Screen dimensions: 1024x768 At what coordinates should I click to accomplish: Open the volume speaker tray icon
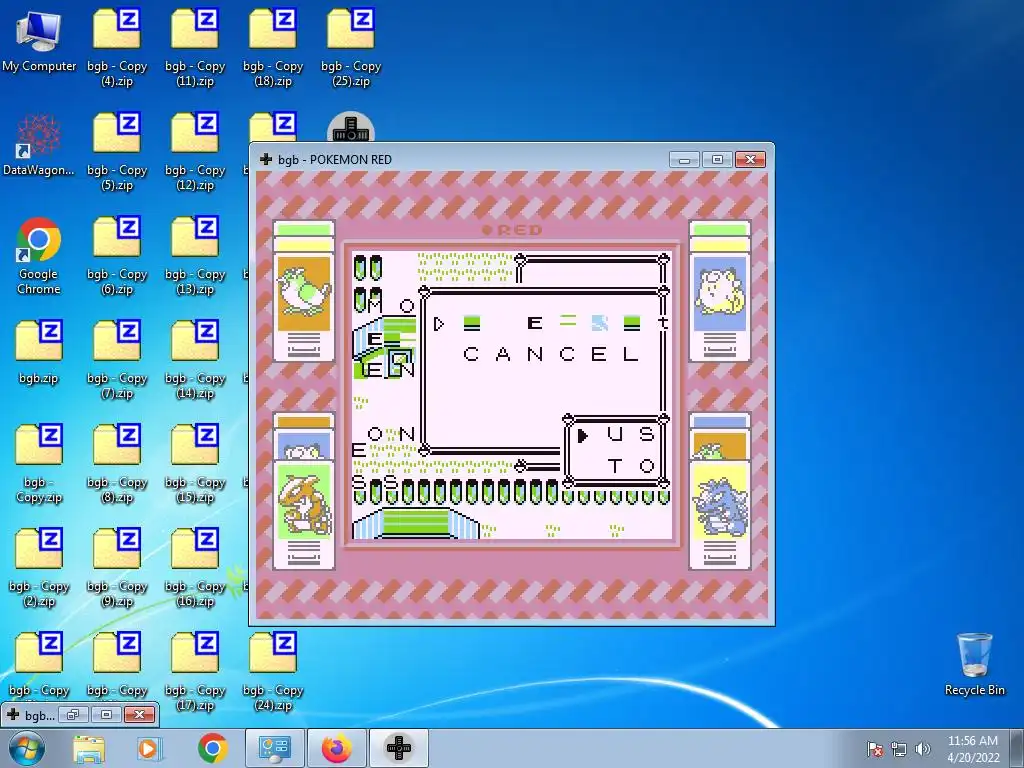[x=923, y=749]
